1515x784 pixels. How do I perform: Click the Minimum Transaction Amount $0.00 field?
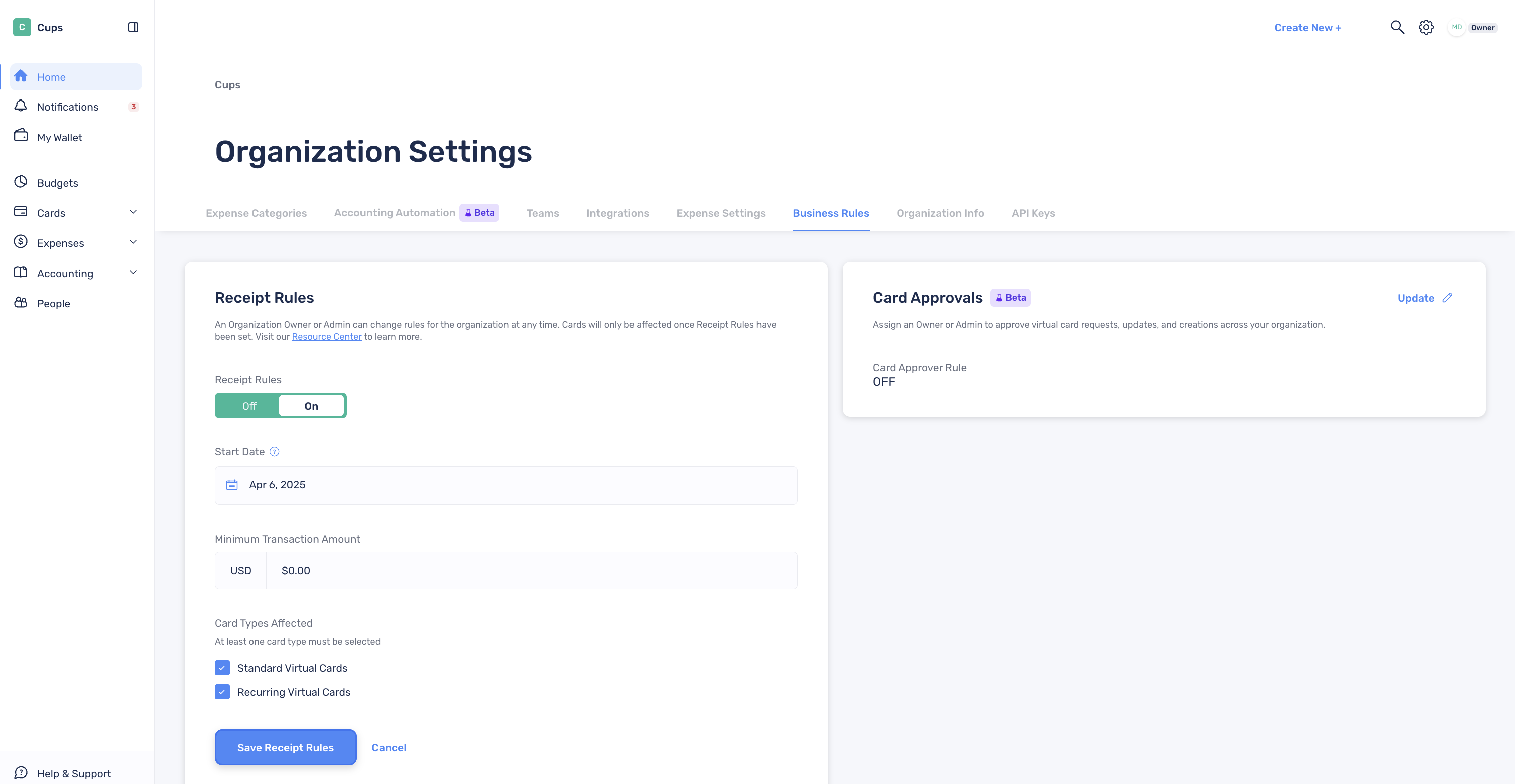click(532, 571)
